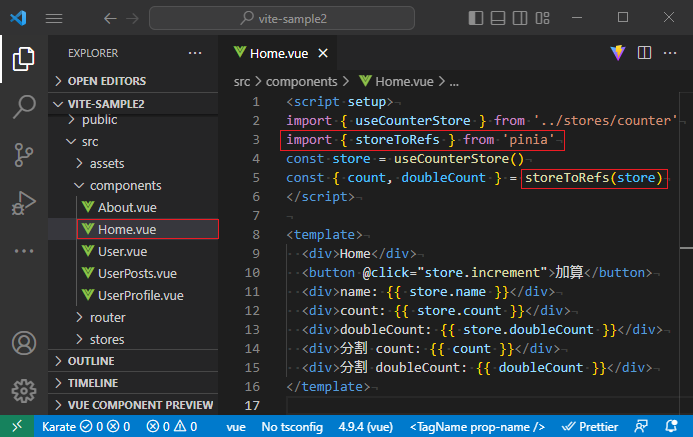The height and width of the screenshot is (437, 693).
Task: Open editor More Actions ellipsis
Action: coord(670,53)
